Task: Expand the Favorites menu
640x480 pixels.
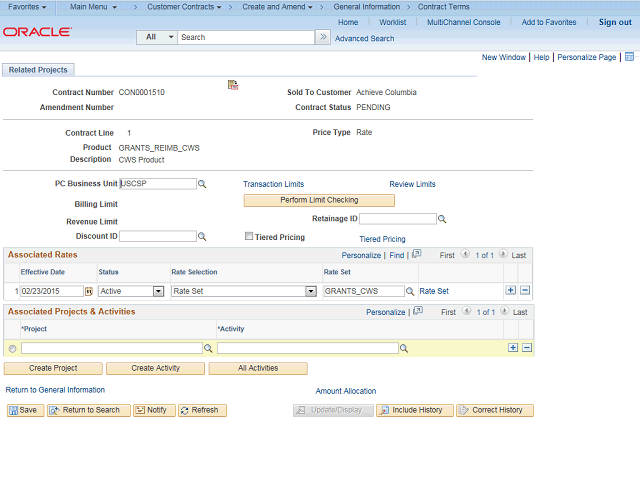Action: click(x=27, y=7)
